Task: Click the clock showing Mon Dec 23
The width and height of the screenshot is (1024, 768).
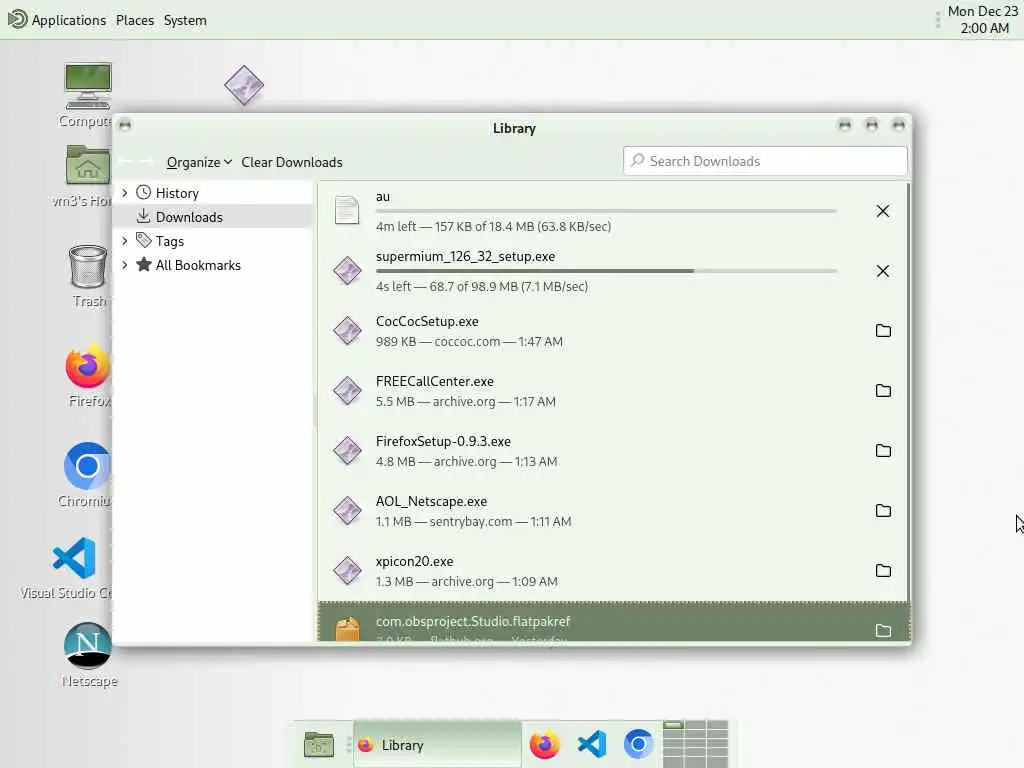Action: [983, 20]
